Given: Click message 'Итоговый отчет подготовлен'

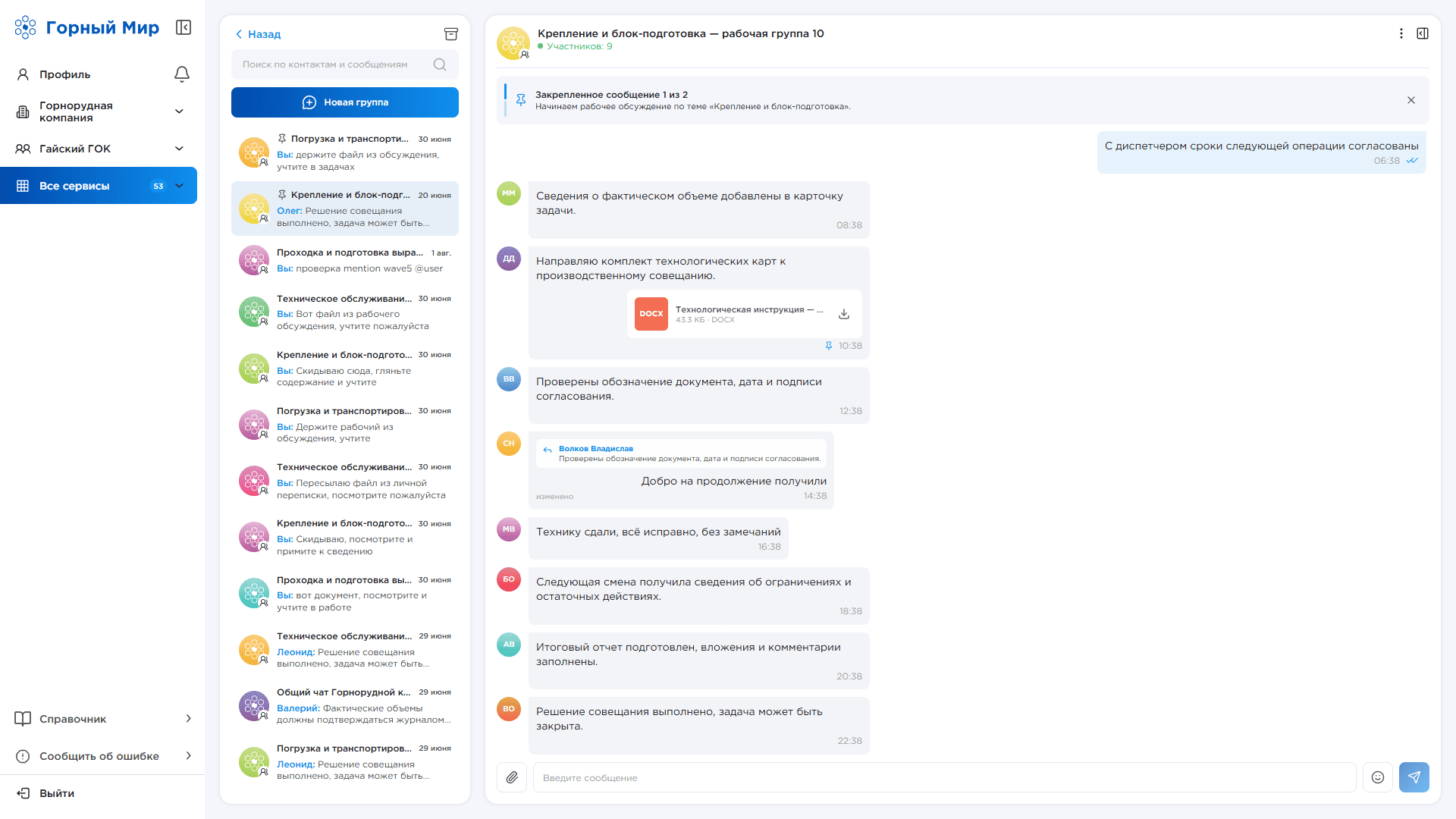Looking at the screenshot, I should click(x=699, y=661).
